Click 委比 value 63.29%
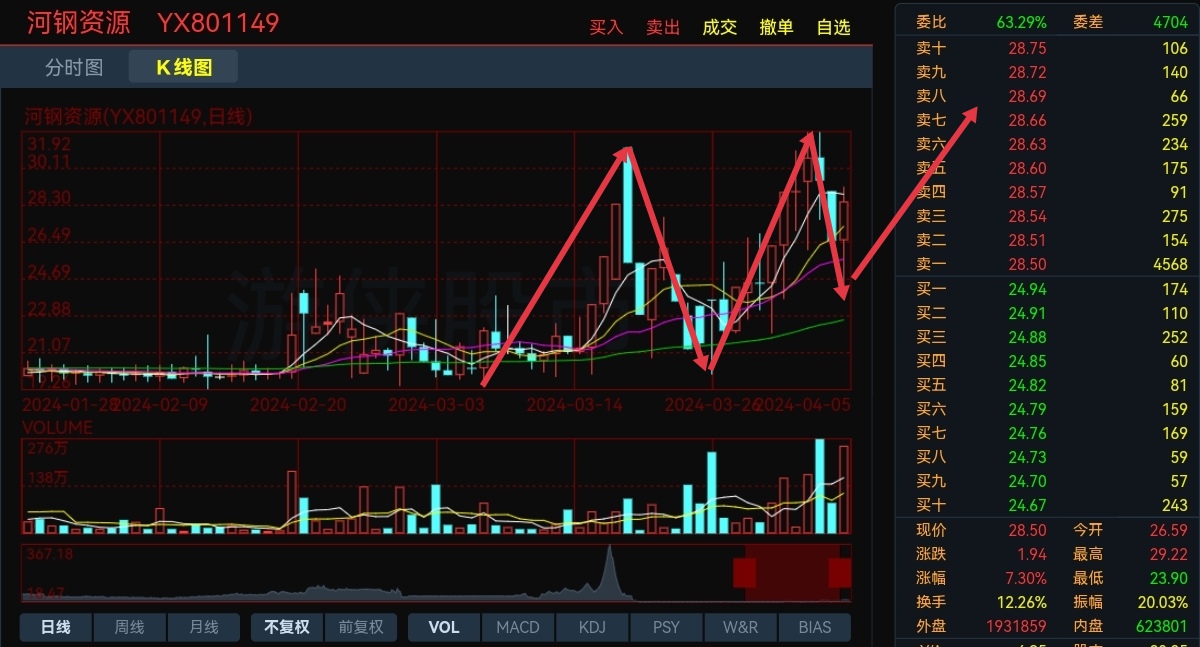 [1022, 21]
